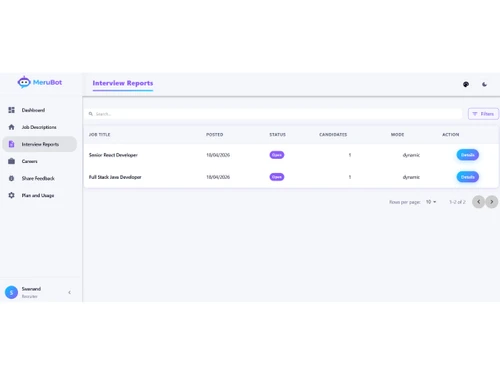
Task: View Details for Full Stack Java Developer
Action: [468, 177]
